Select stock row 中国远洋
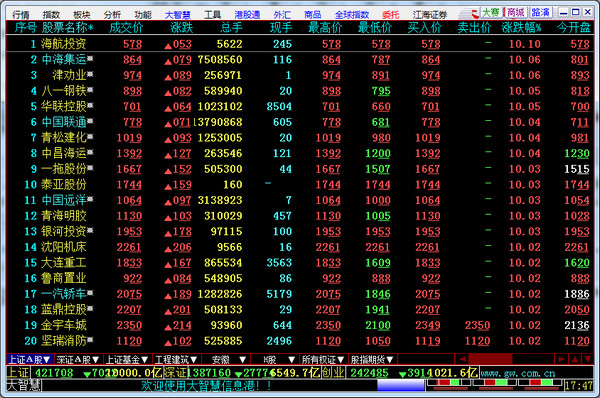Viewport: 600px width, 398px height. coord(300,200)
